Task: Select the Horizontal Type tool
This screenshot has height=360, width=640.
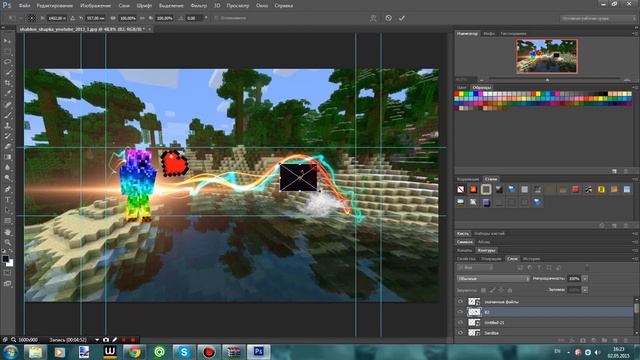Action: point(7,200)
